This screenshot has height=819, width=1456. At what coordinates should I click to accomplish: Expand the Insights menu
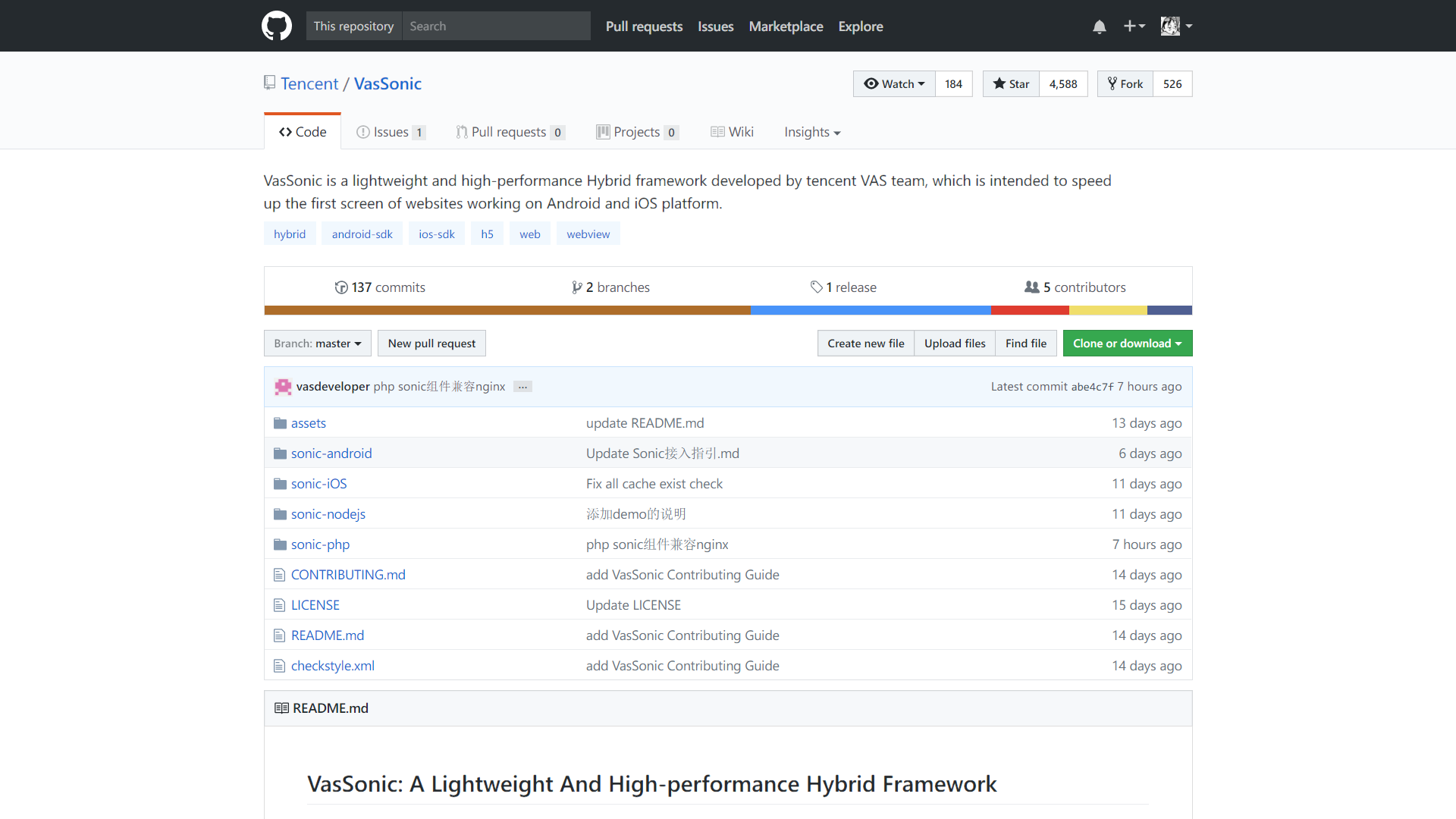click(811, 132)
